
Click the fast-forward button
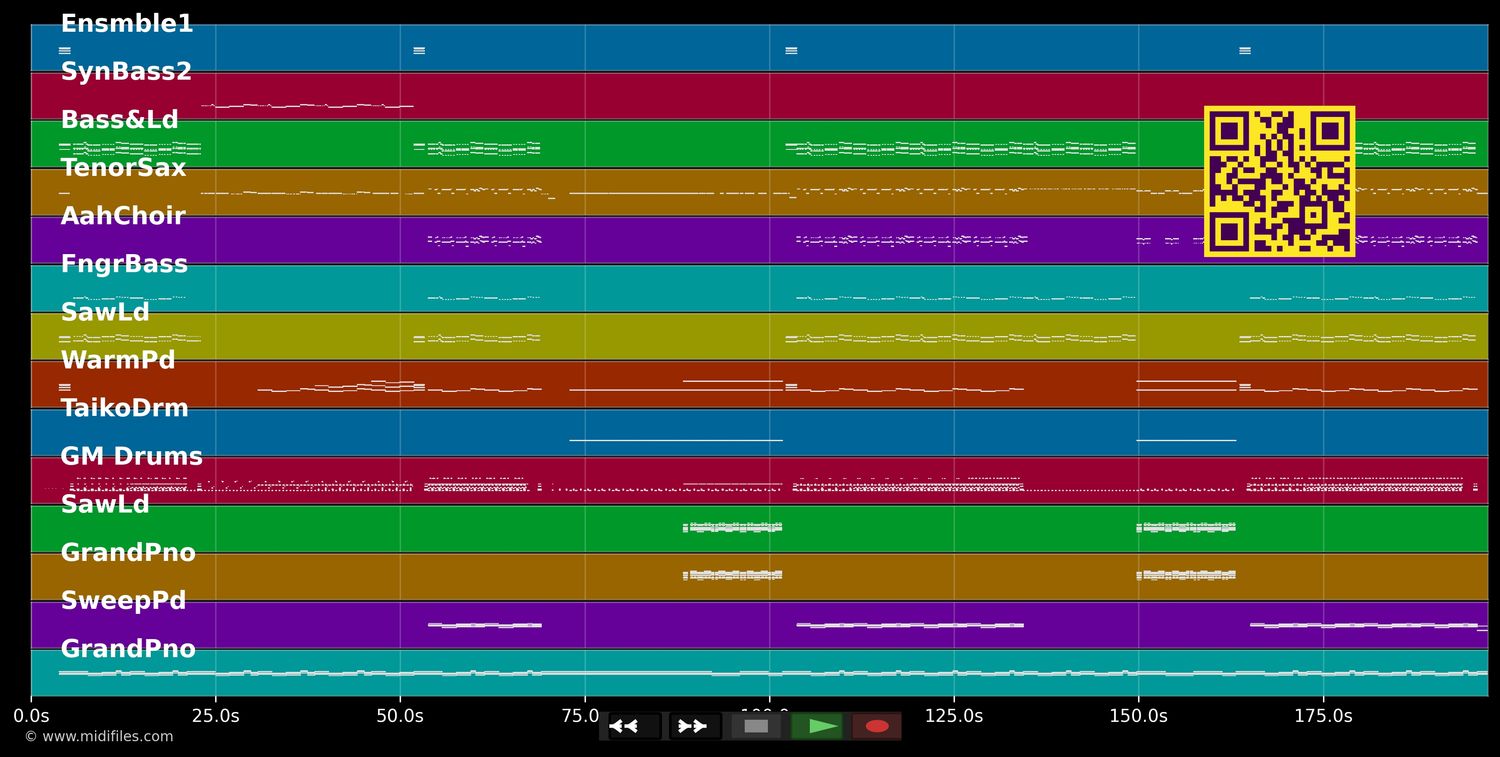pyautogui.click(x=693, y=726)
